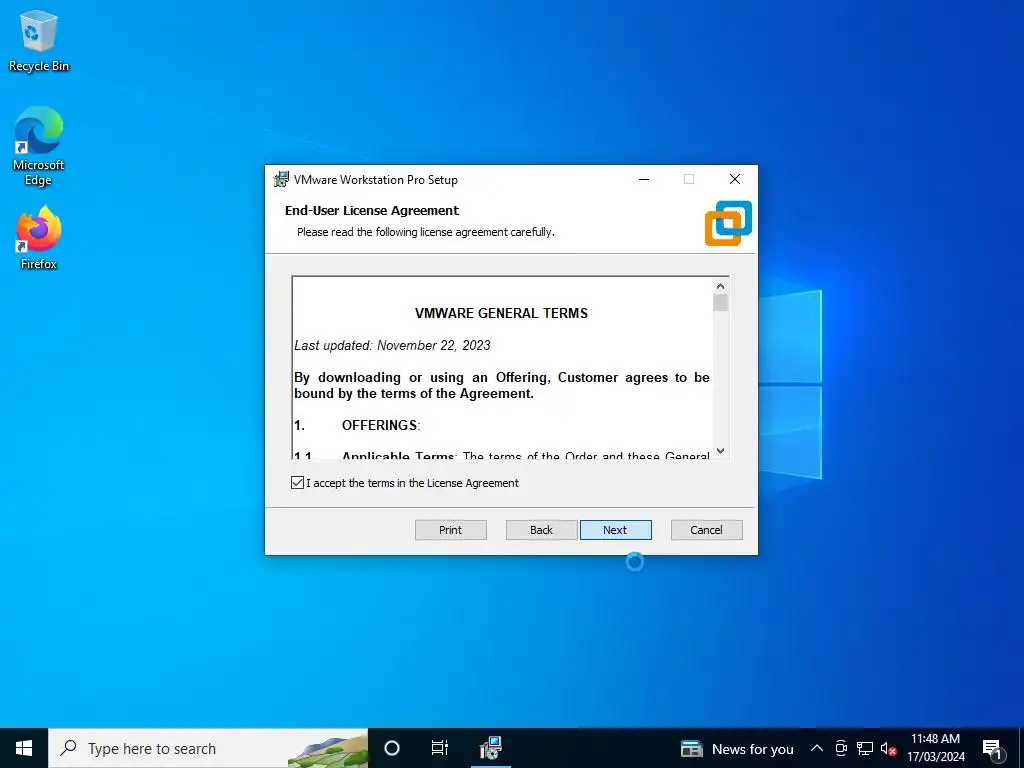Click the VMware installer taskbar icon

pos(490,748)
